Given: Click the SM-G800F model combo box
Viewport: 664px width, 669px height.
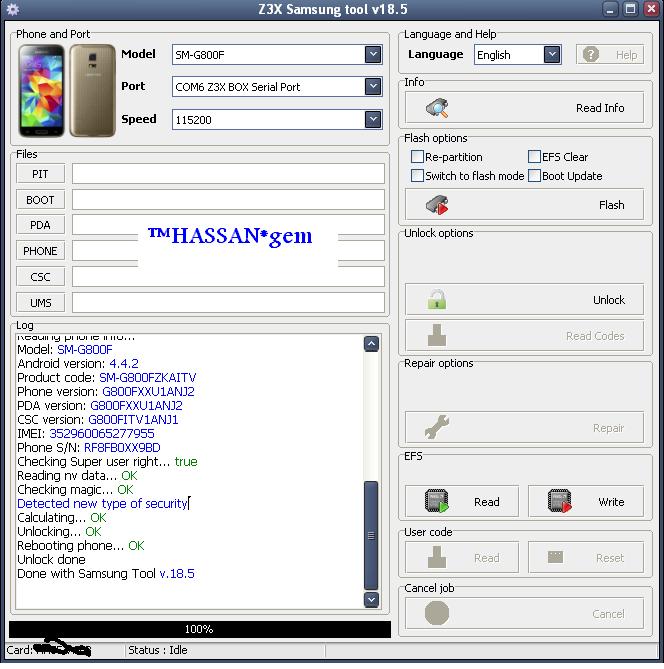Looking at the screenshot, I should pos(277,55).
